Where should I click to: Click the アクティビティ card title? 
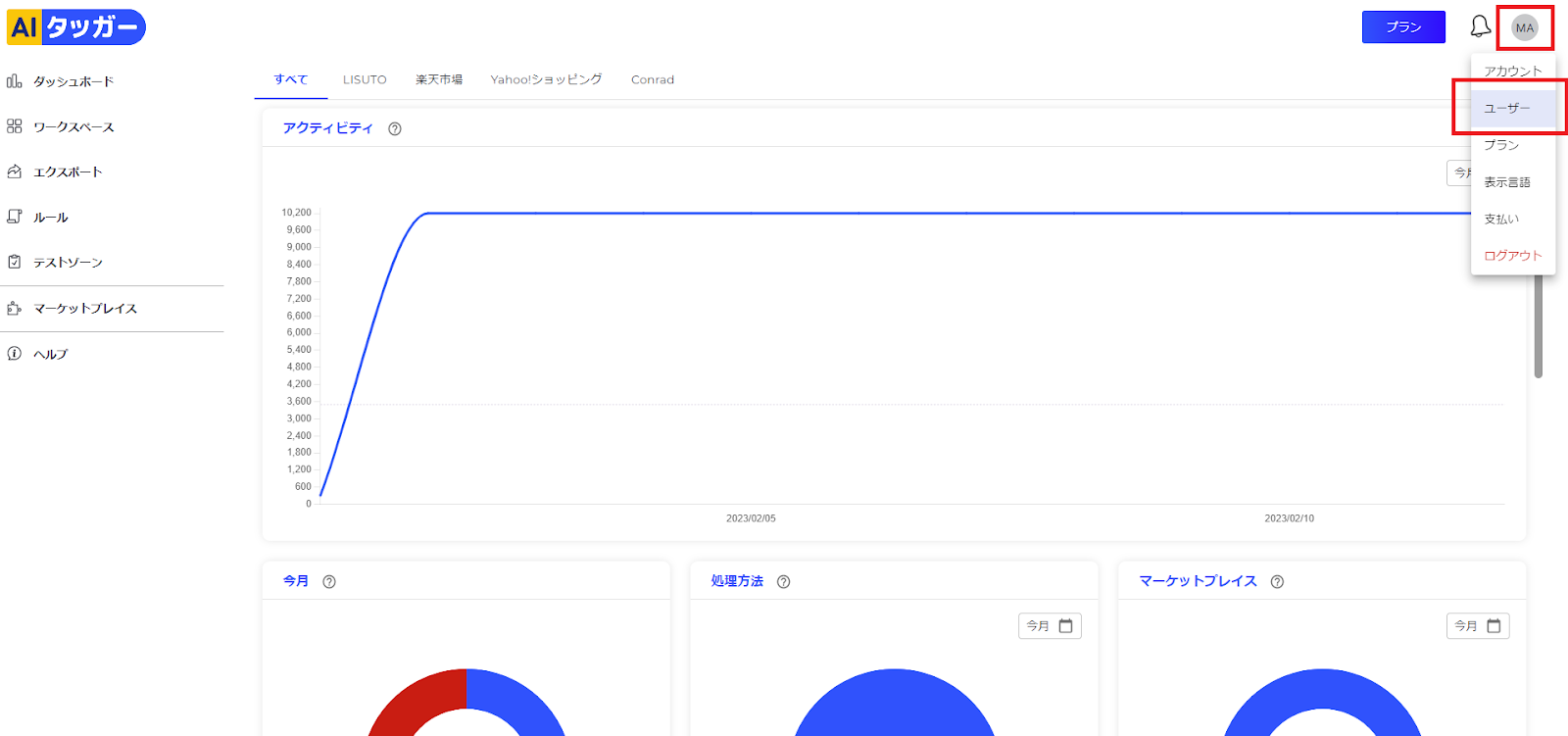tap(328, 128)
